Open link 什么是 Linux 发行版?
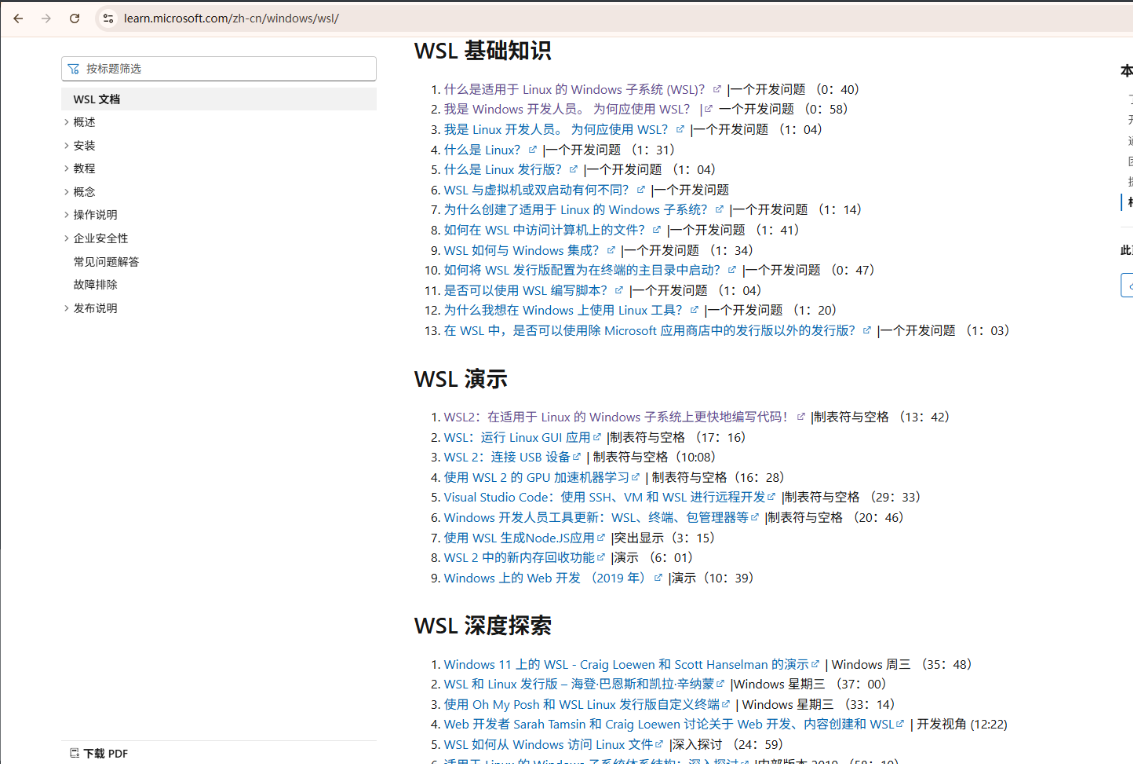The width and height of the screenshot is (1133, 764). 502,170
